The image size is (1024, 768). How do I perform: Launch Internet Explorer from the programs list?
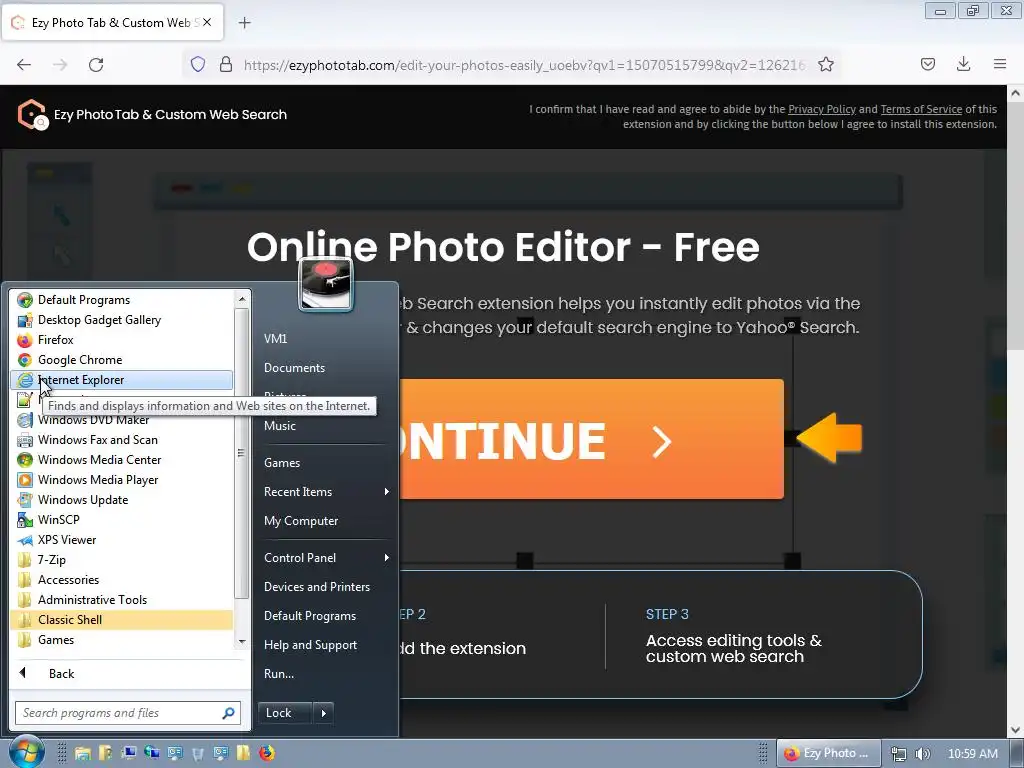point(121,380)
